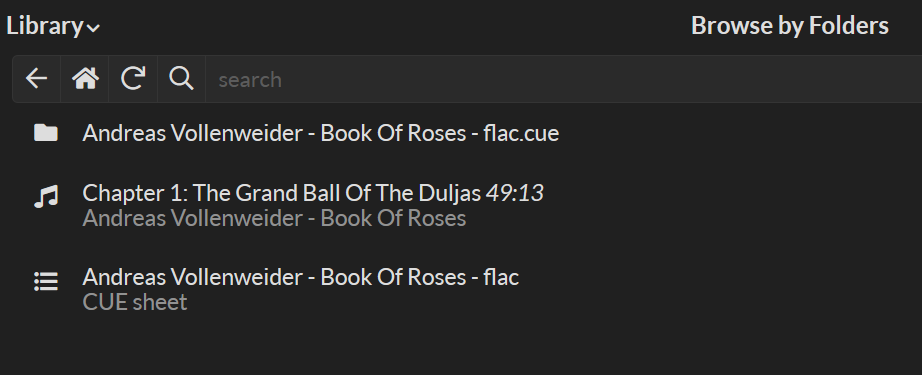Image resolution: width=922 pixels, height=375 pixels.
Task: Click the CUE sheet subtitle label
Action: point(135,302)
